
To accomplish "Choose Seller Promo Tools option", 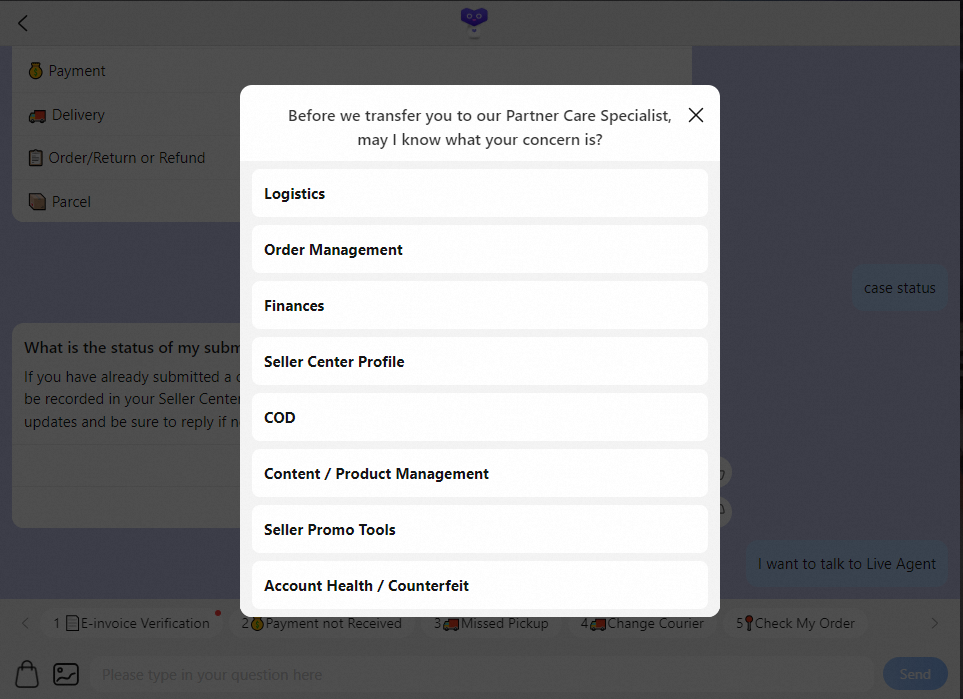I will 479,530.
